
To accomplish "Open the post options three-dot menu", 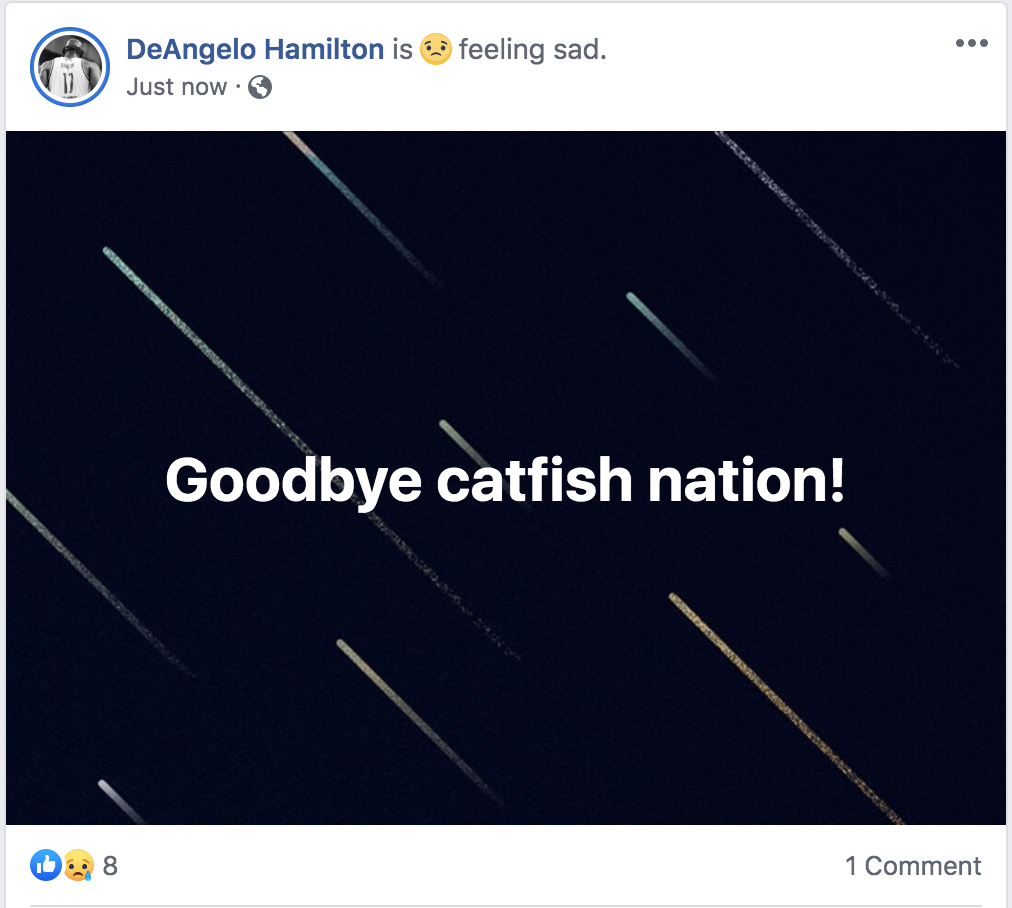I will click(x=971, y=42).
